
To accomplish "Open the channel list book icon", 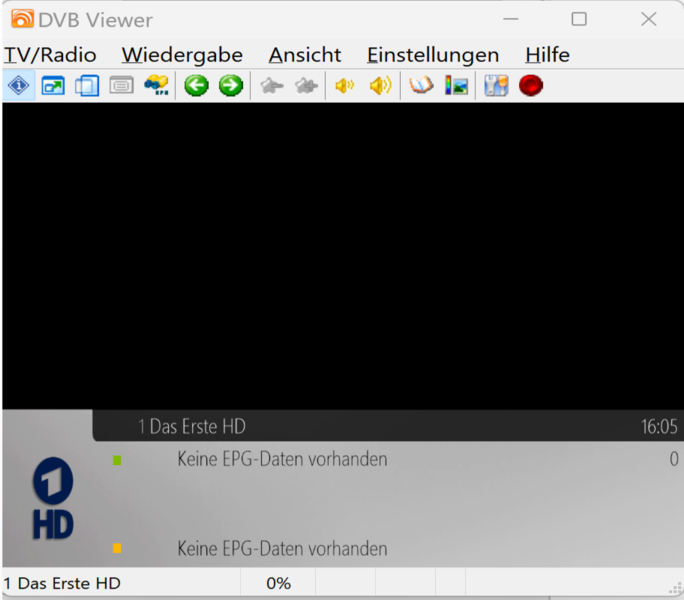I will pos(421,85).
